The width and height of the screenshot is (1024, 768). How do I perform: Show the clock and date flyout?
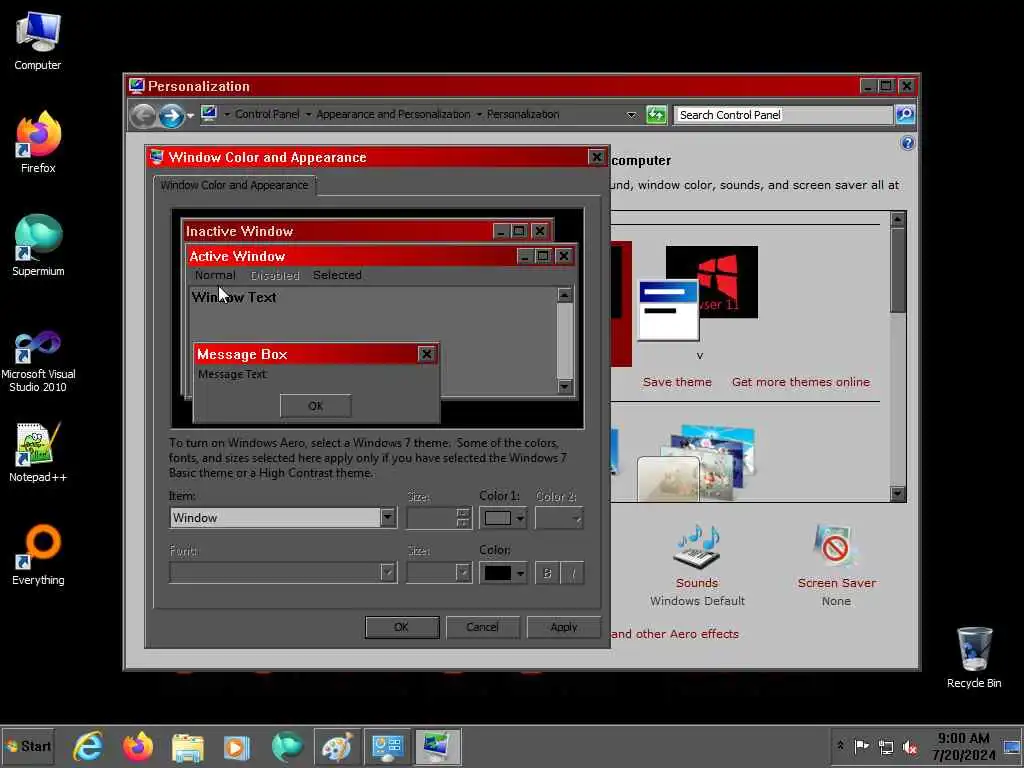[x=964, y=746]
